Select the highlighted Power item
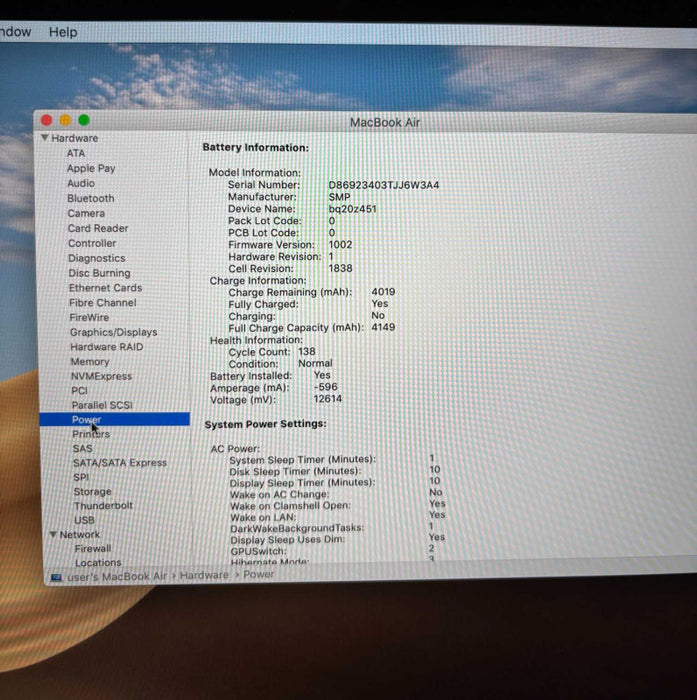Image resolution: width=697 pixels, height=700 pixels. click(x=114, y=419)
